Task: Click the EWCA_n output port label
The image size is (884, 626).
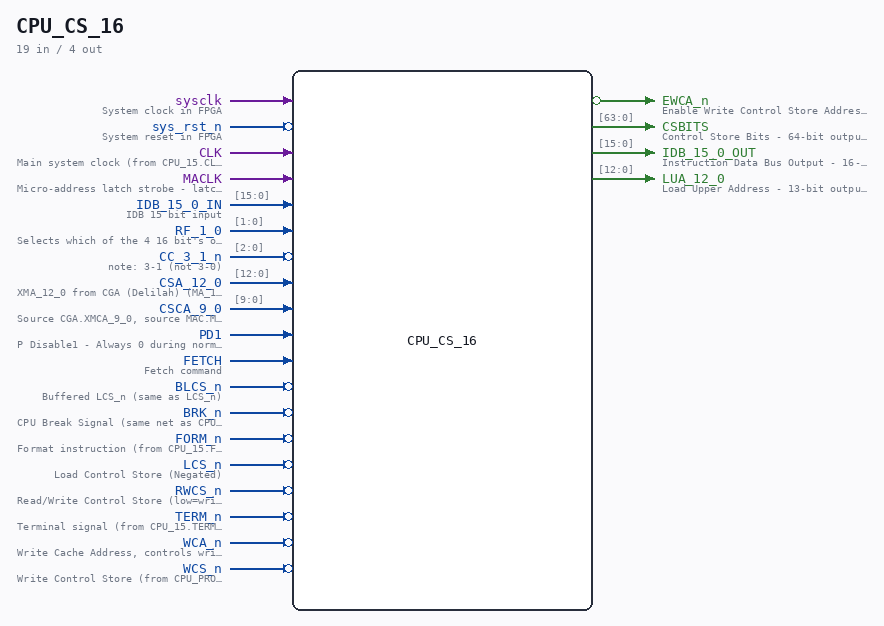Action: point(685,100)
